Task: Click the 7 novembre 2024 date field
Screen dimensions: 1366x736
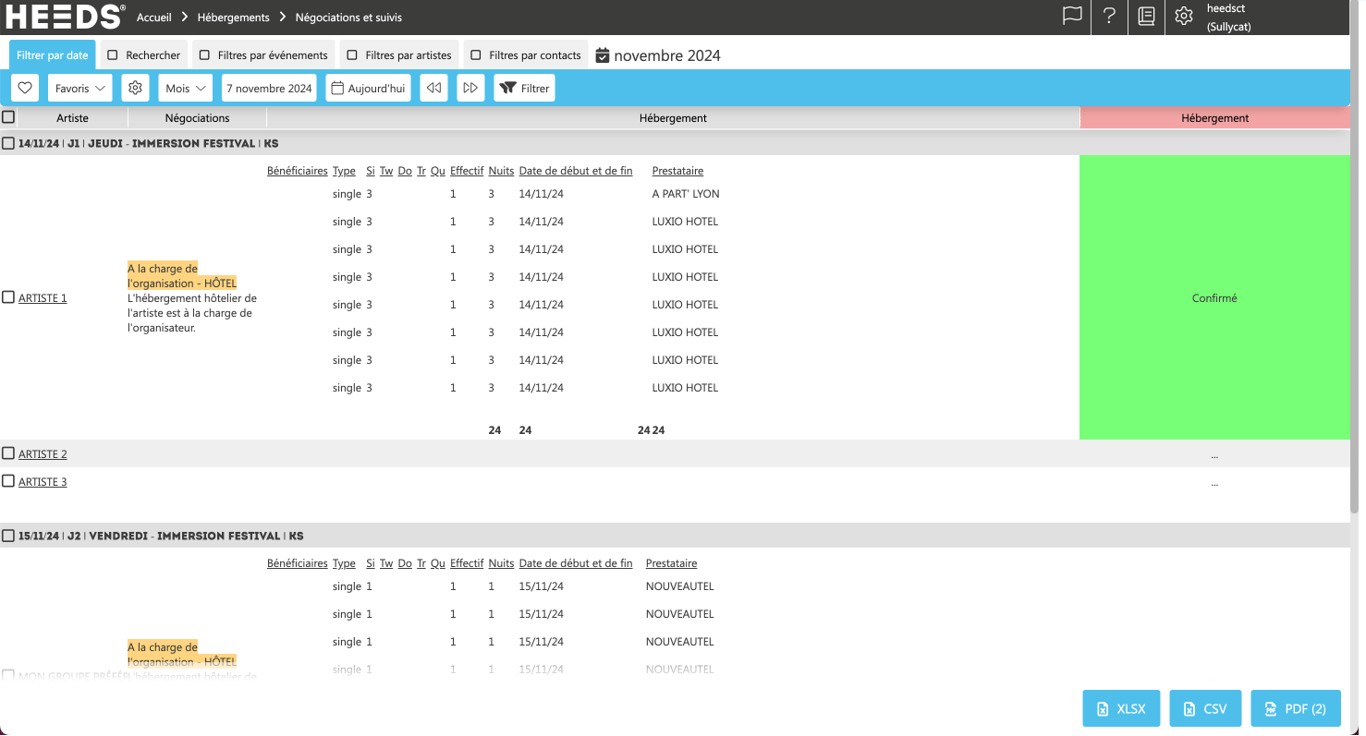Action: click(x=269, y=88)
